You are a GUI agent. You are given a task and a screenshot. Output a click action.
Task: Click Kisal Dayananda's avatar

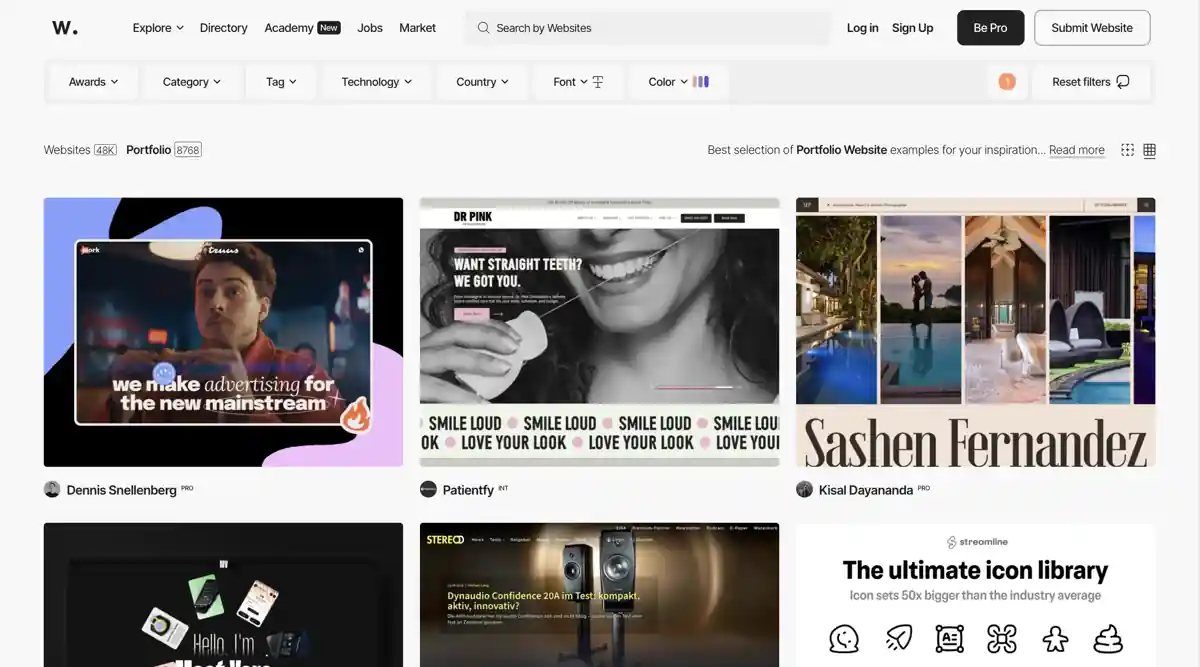tap(804, 489)
